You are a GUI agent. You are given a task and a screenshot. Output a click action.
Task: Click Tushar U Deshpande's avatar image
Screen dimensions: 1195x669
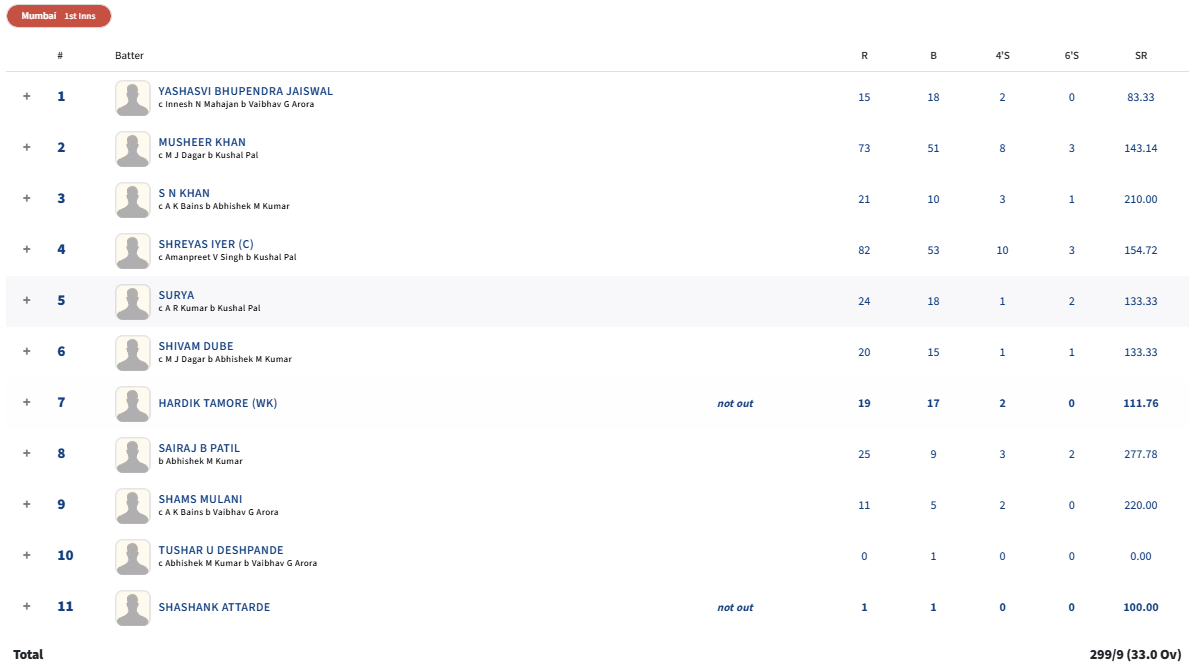point(133,557)
